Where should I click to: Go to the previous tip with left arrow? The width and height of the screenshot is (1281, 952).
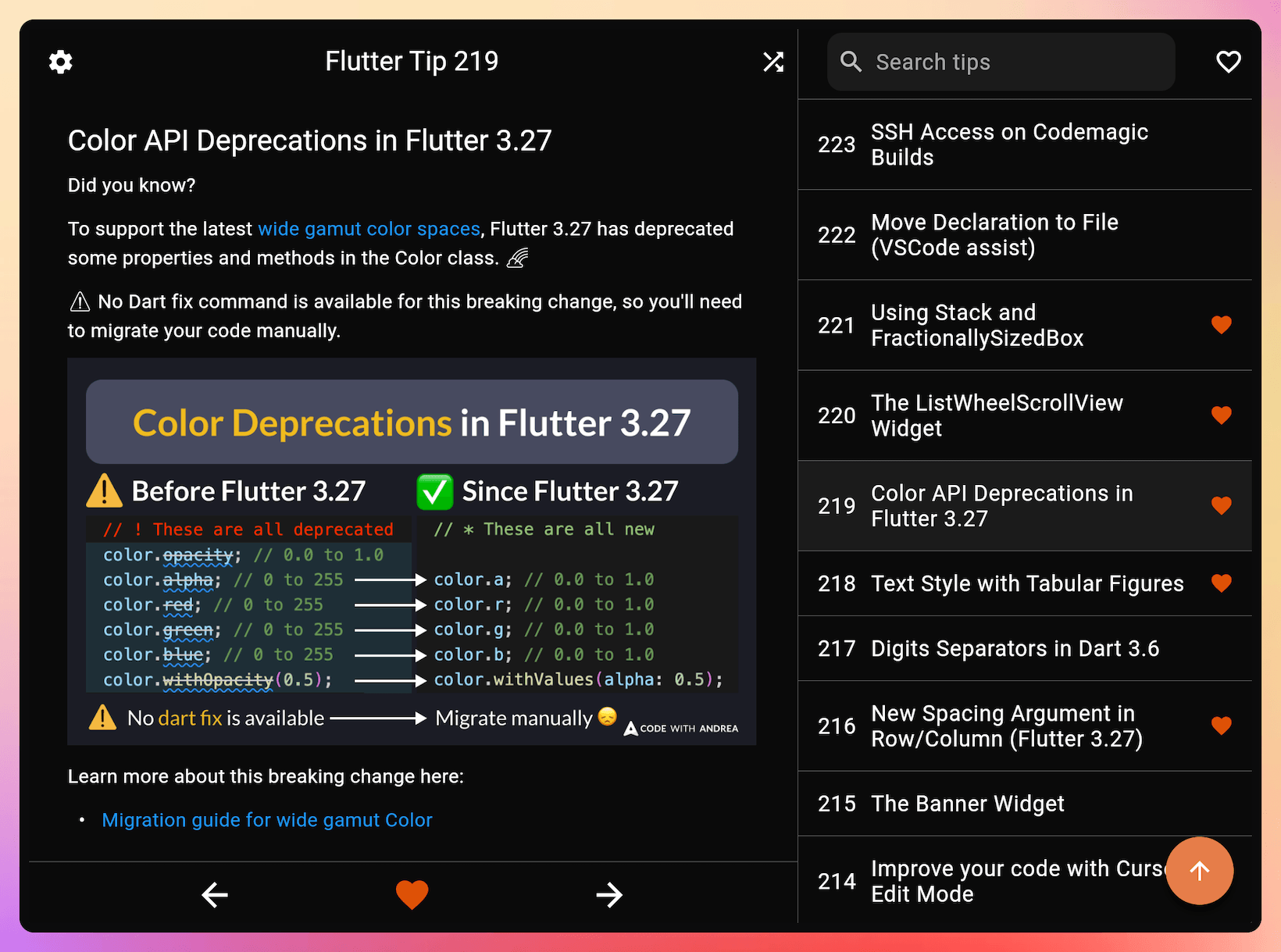tap(215, 895)
